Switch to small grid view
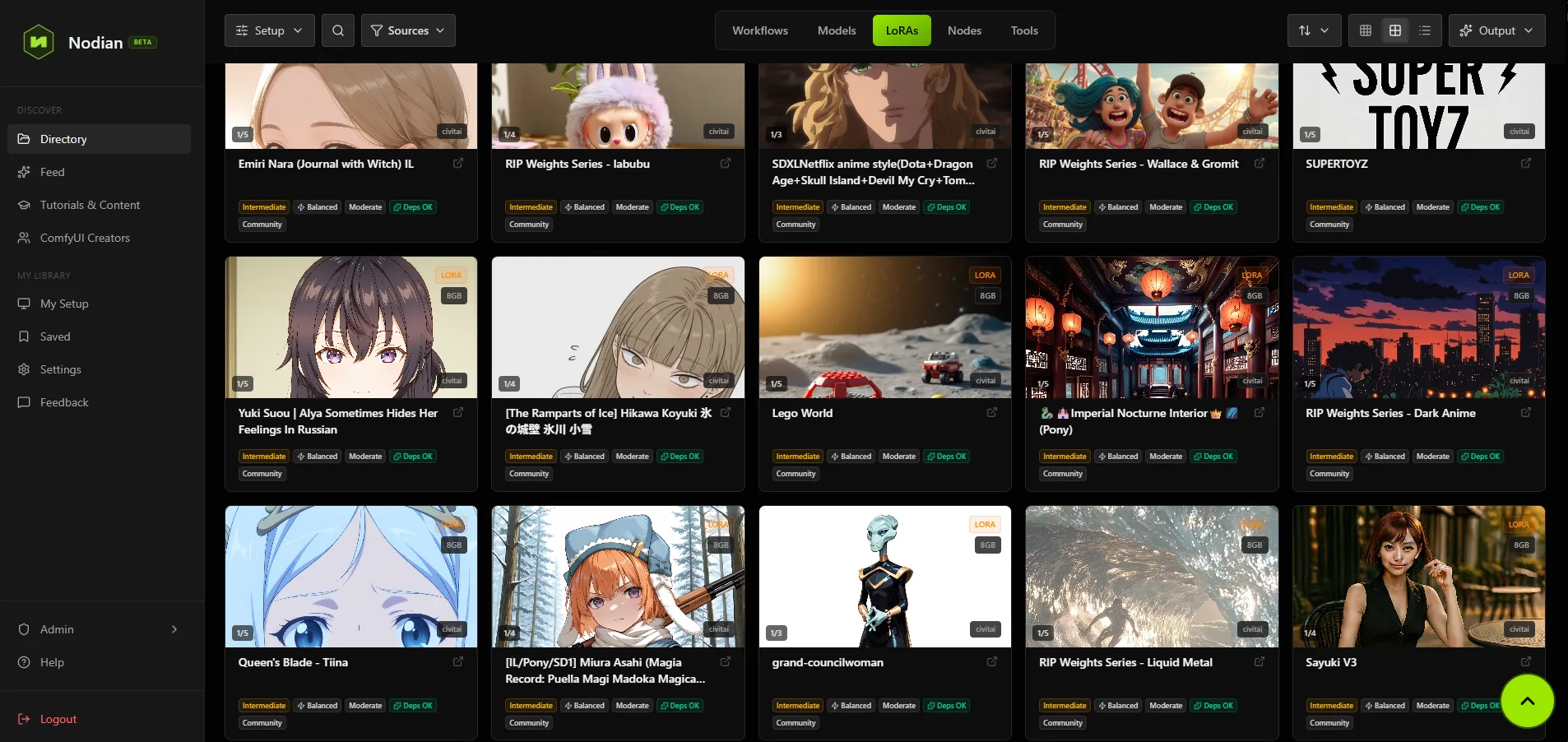The image size is (1568, 742). click(1366, 30)
